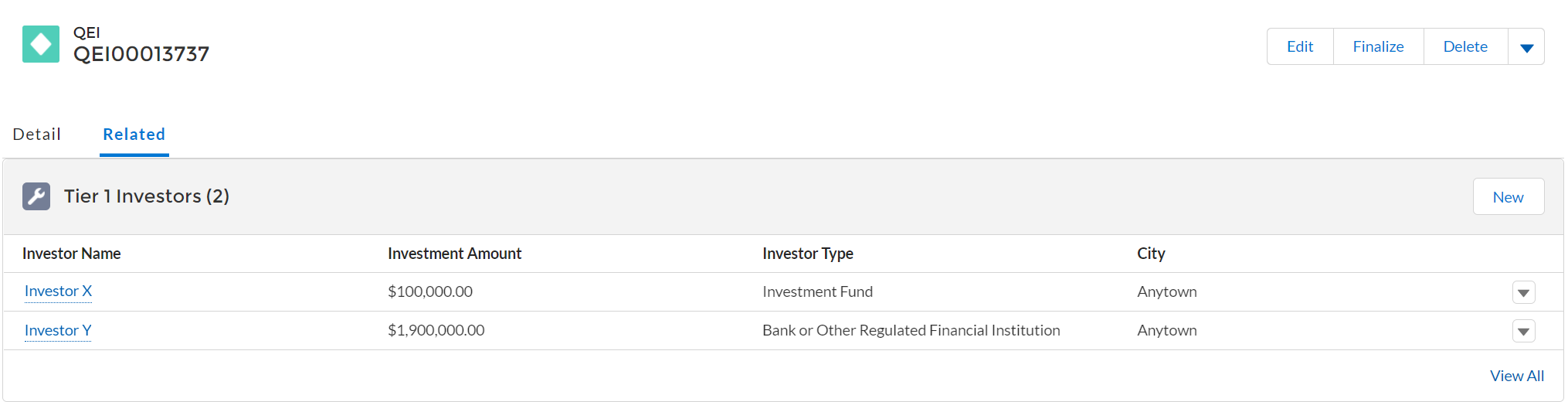Expand row actions menu for Investor Y
Image resolution: width=1568 pixels, height=402 pixels.
(1523, 331)
